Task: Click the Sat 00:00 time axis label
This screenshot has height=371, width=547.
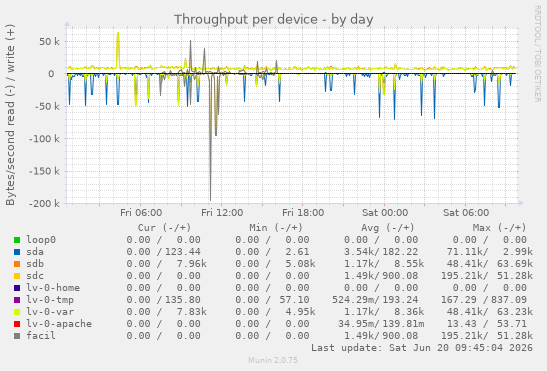Action: point(385,213)
